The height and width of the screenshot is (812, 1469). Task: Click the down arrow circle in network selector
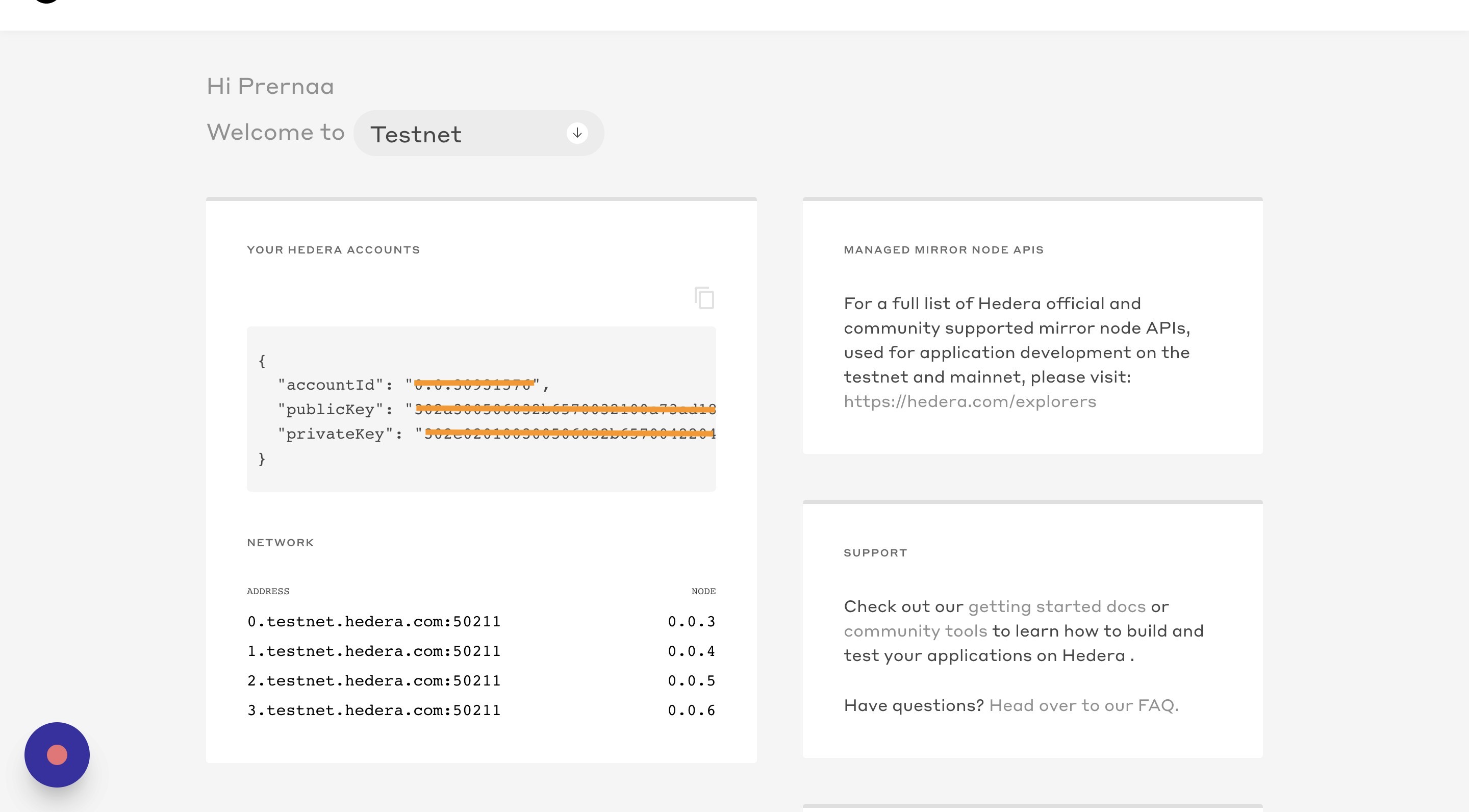(577, 133)
